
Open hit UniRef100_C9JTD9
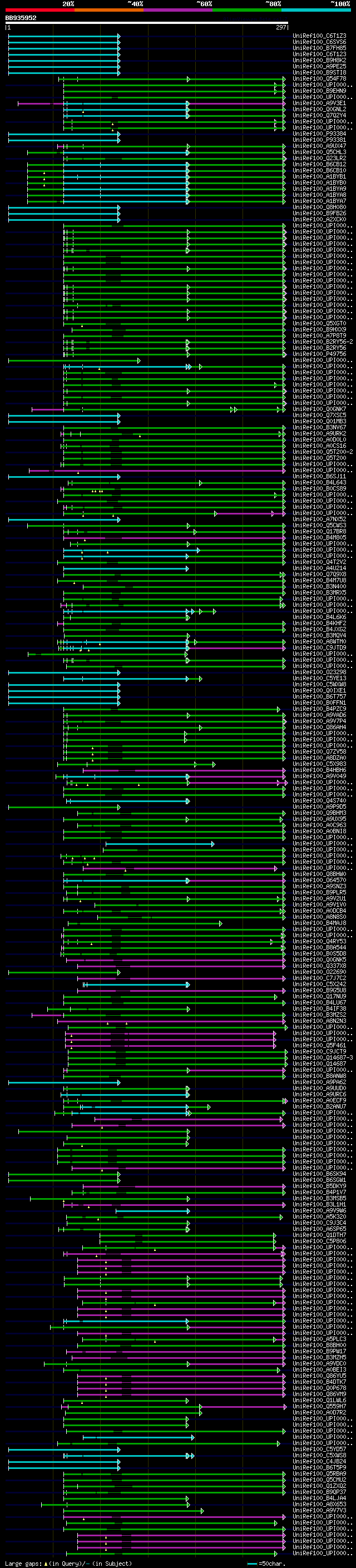pos(319,647)
